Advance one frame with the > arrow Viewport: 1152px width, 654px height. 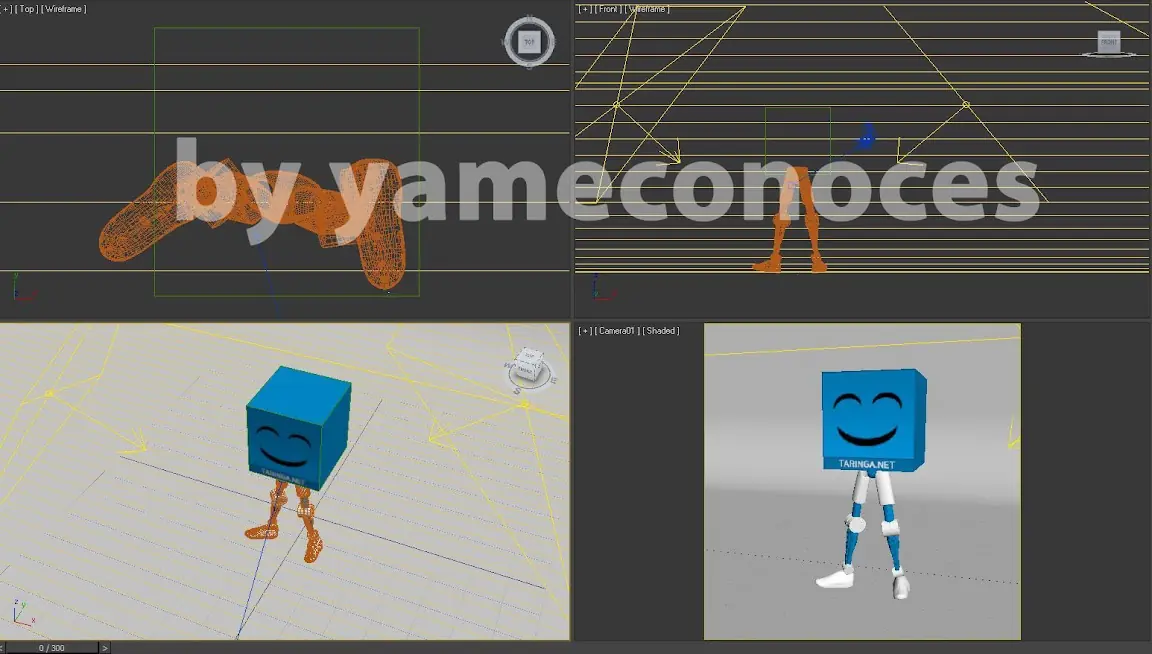pos(104,647)
